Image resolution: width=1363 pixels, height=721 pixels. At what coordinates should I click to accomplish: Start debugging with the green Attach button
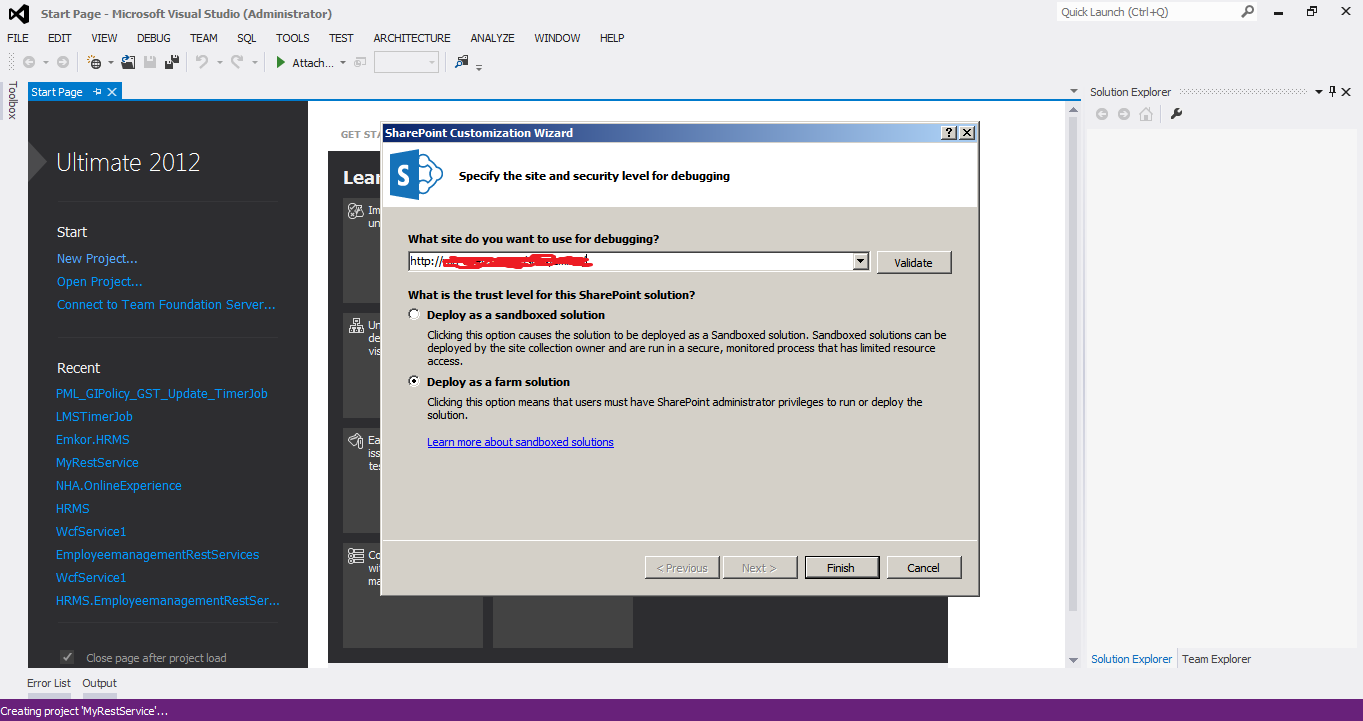[281, 62]
